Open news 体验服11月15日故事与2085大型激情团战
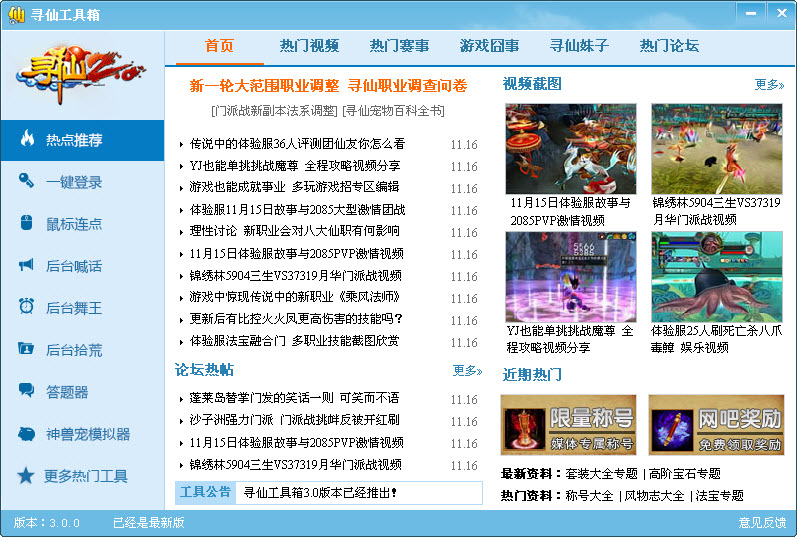Image resolution: width=797 pixels, height=537 pixels. tap(297, 210)
